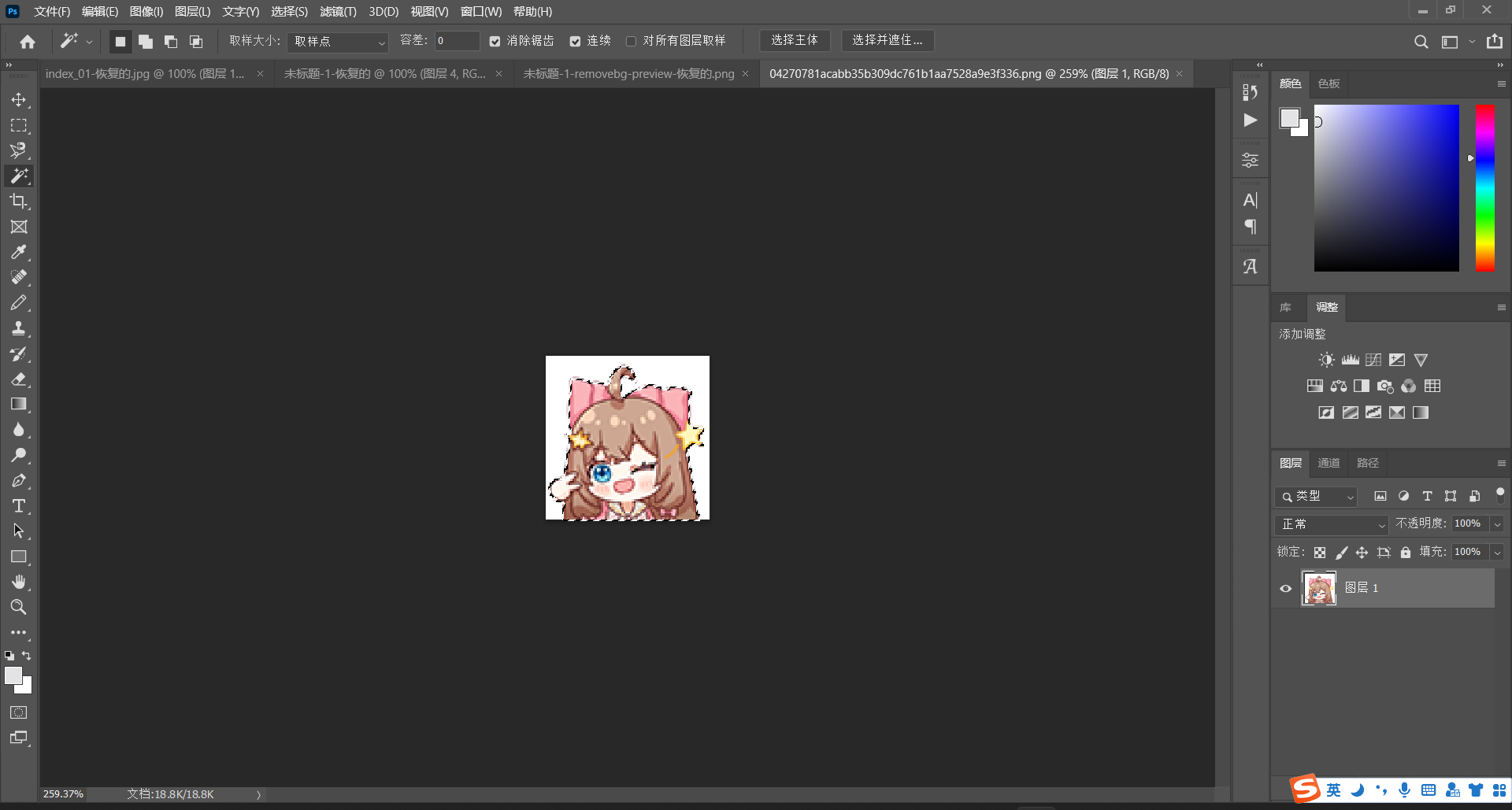The width and height of the screenshot is (1512, 810).
Task: Select the Gradient tool
Action: (19, 404)
